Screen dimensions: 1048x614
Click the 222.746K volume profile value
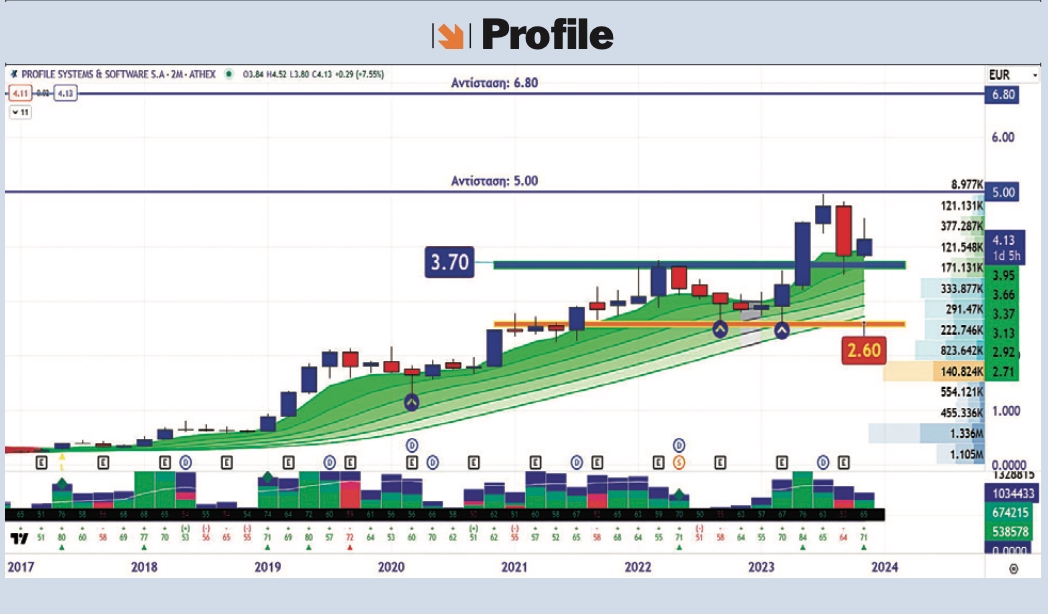click(x=962, y=330)
